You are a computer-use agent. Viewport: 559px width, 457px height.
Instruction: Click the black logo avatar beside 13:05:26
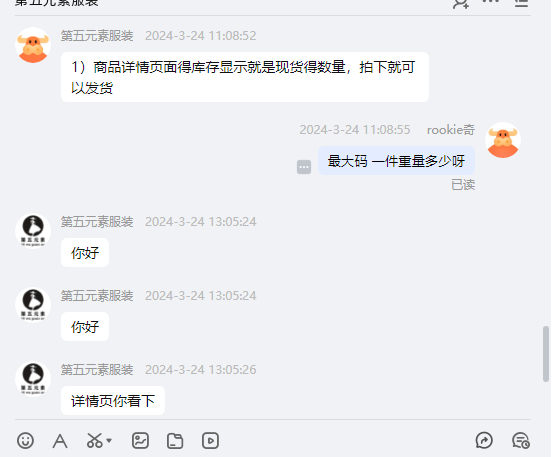pyautogui.click(x=33, y=379)
